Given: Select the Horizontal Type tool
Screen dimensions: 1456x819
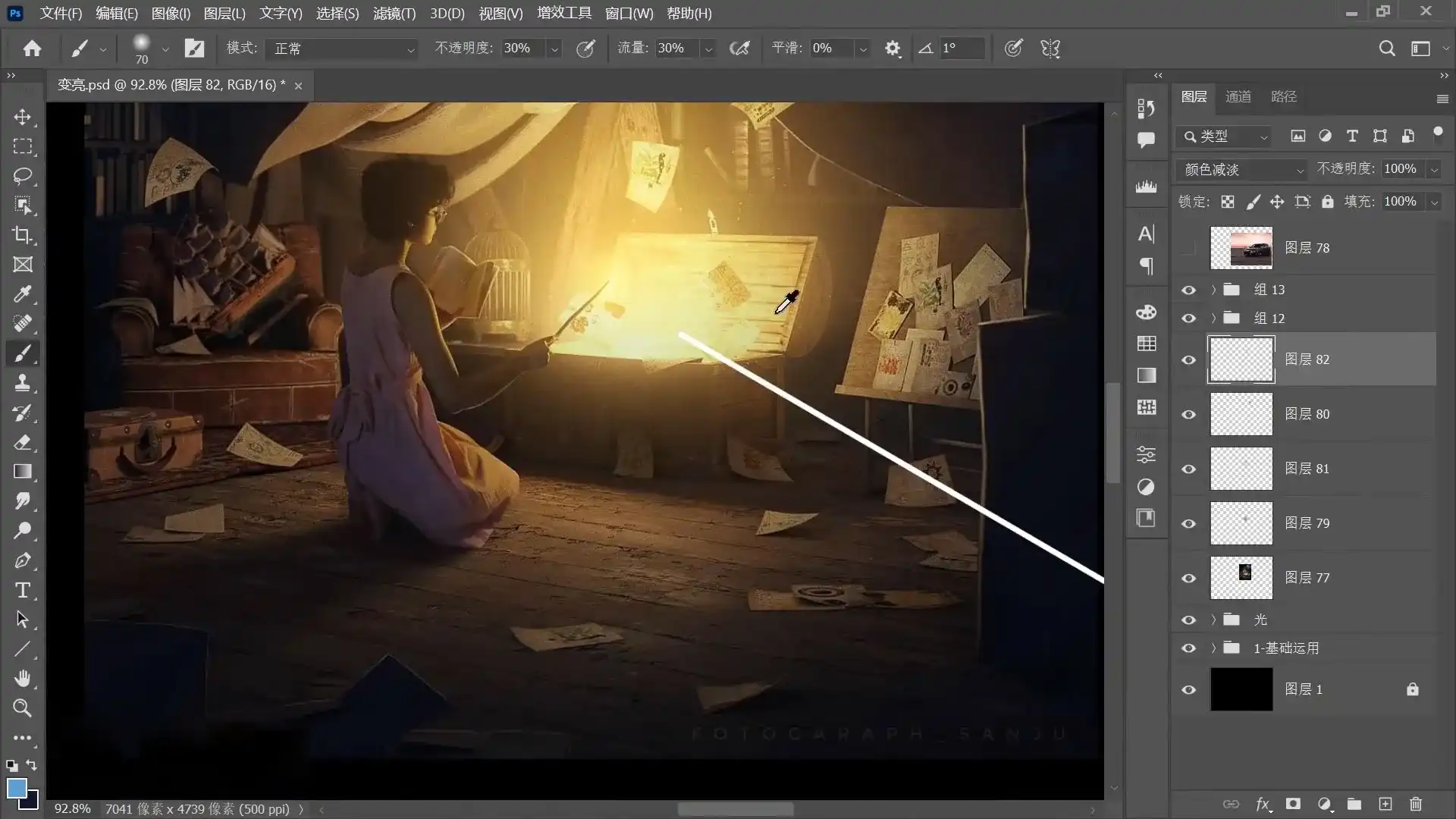Looking at the screenshot, I should point(23,590).
